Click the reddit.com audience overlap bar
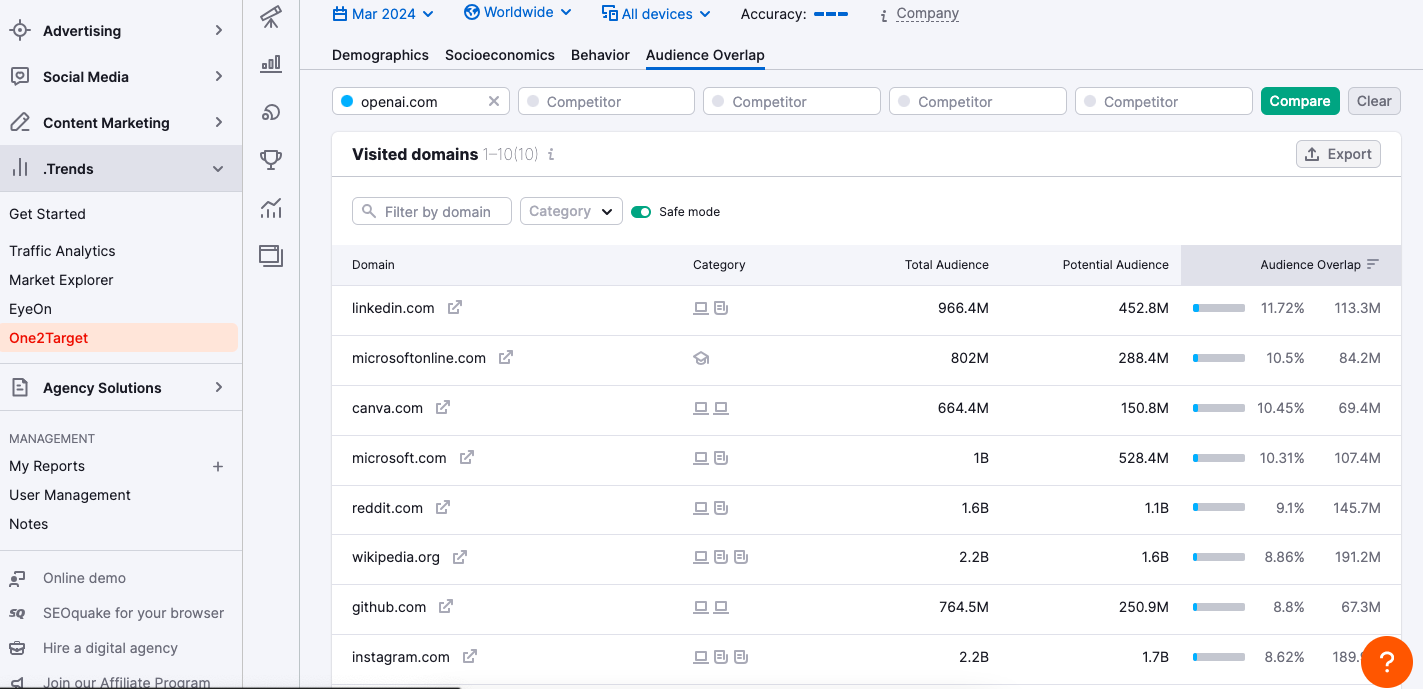This screenshot has height=689, width=1423. tap(1219, 508)
